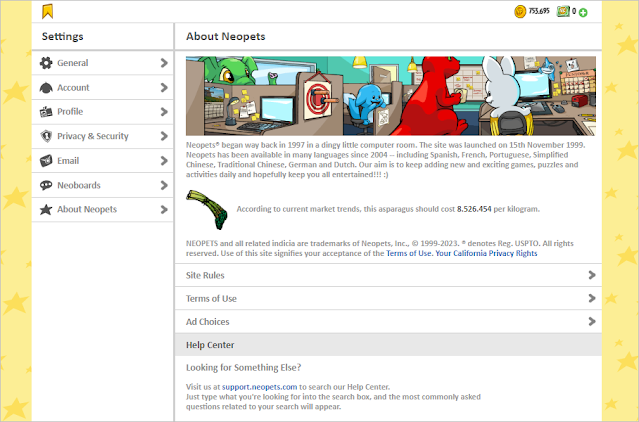The image size is (639, 422).
Task: Open the Terms of Use row
Action: (x=388, y=298)
